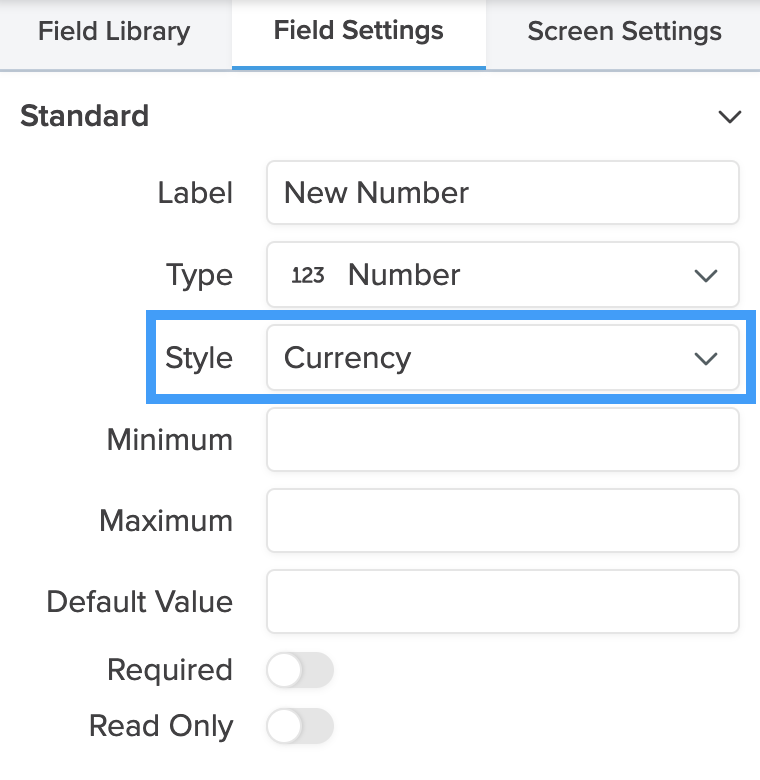Screen dimensions: 760x780
Task: Click the Minimum input field
Action: pyautogui.click(x=503, y=440)
